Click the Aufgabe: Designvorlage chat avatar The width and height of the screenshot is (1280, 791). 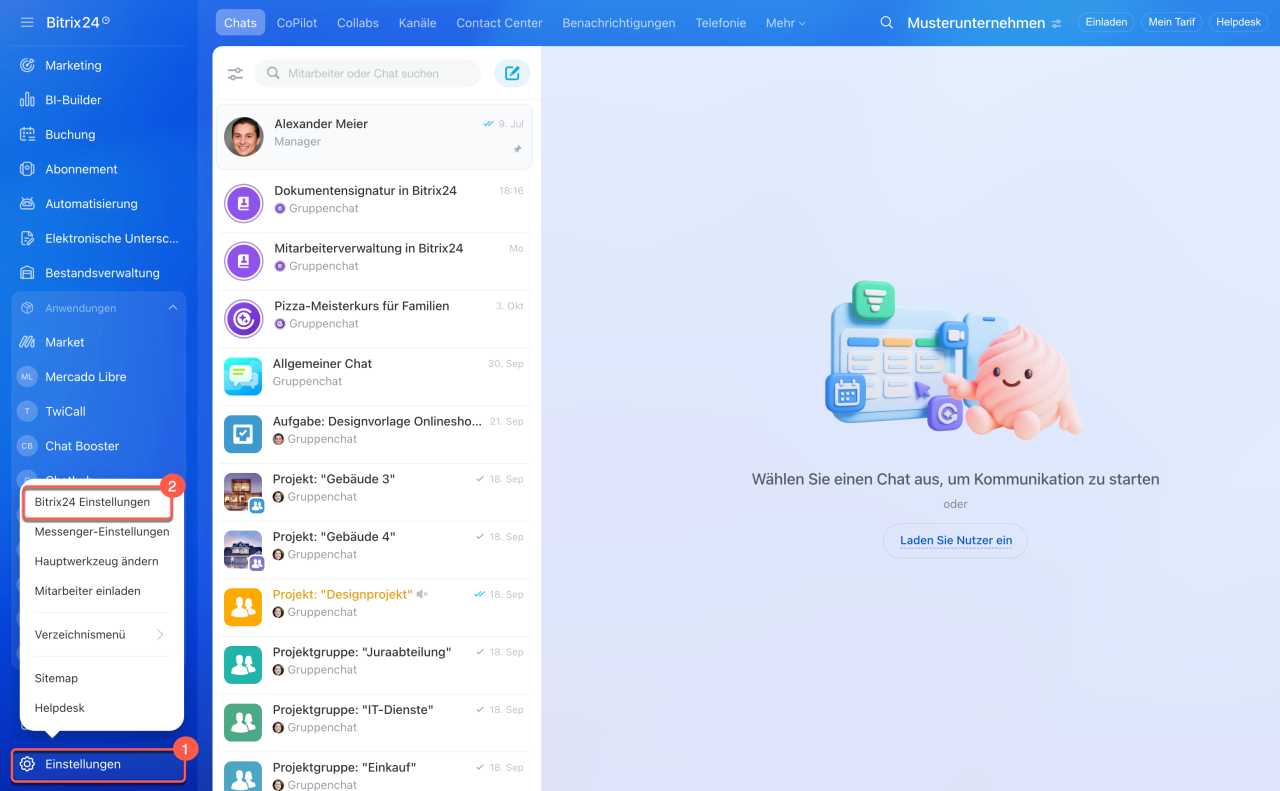(243, 434)
